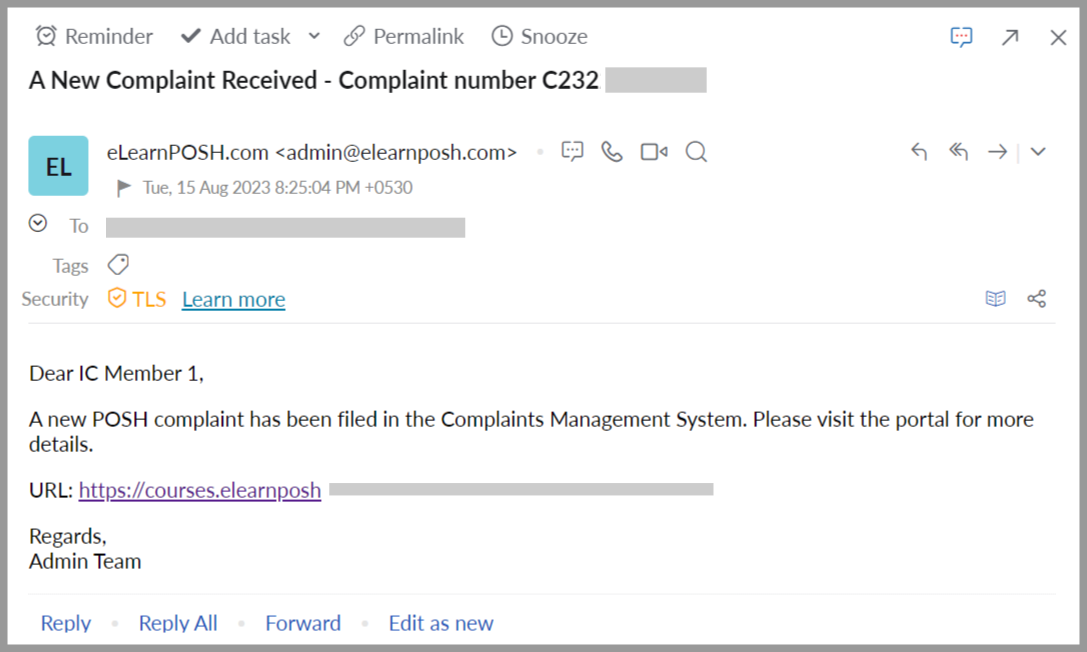Click the chat comment icon beside sender
The image size is (1087, 652).
[572, 152]
